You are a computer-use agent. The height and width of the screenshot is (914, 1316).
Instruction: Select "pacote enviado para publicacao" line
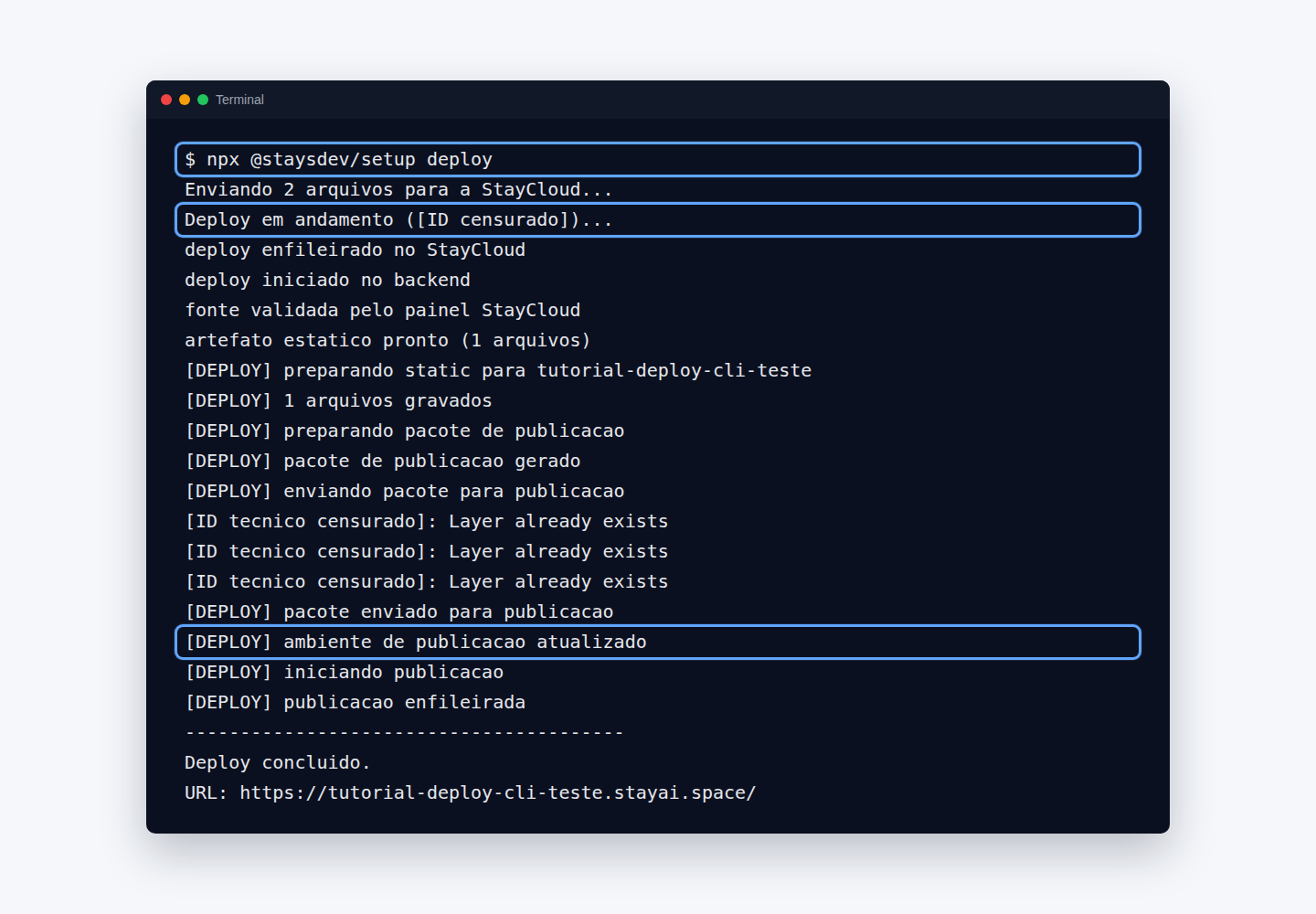[399, 611]
